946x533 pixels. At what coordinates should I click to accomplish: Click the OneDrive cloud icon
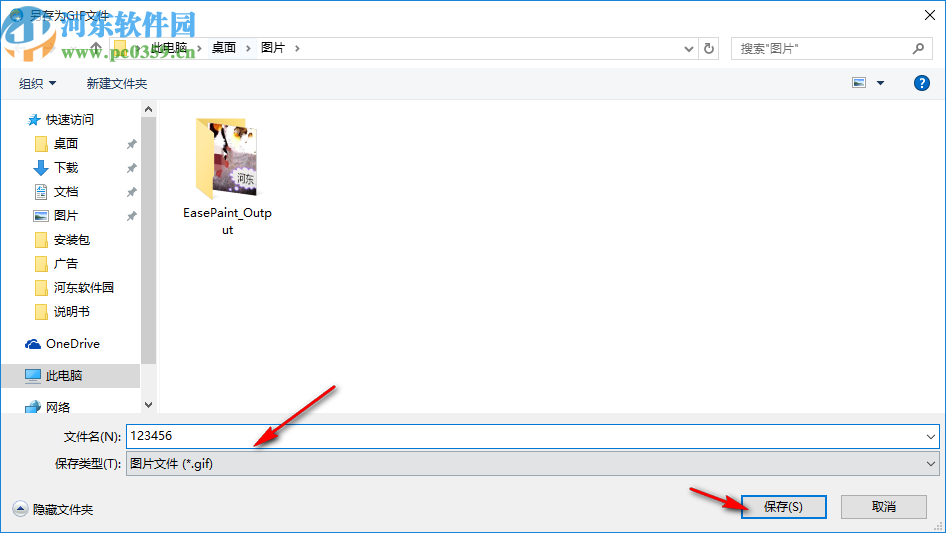click(33, 344)
